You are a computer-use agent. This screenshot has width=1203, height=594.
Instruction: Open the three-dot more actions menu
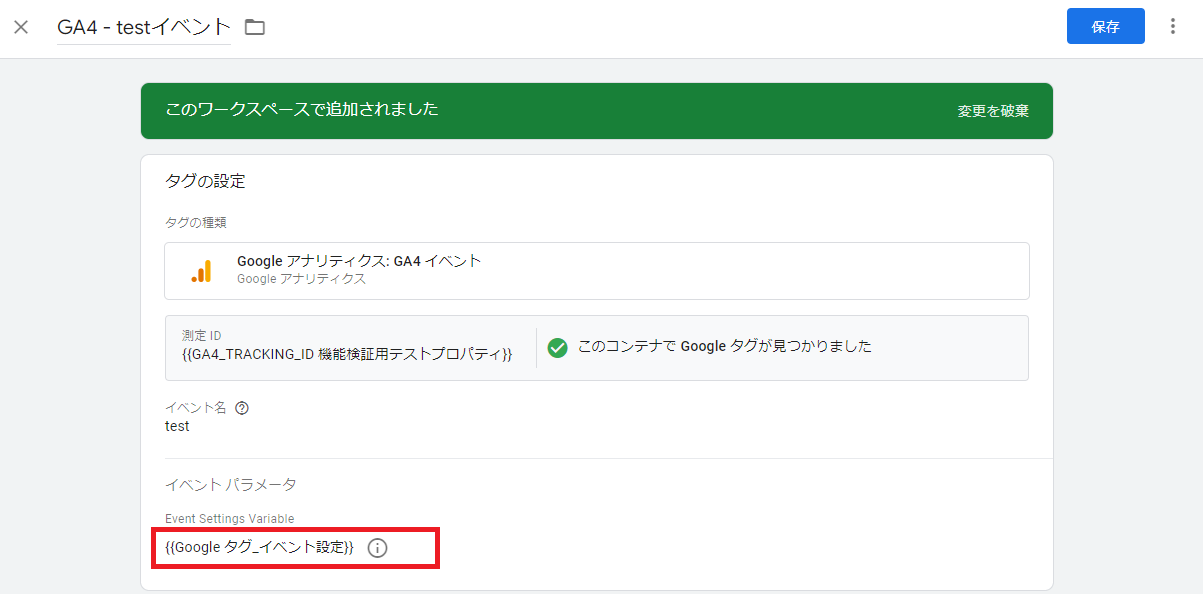(1173, 27)
